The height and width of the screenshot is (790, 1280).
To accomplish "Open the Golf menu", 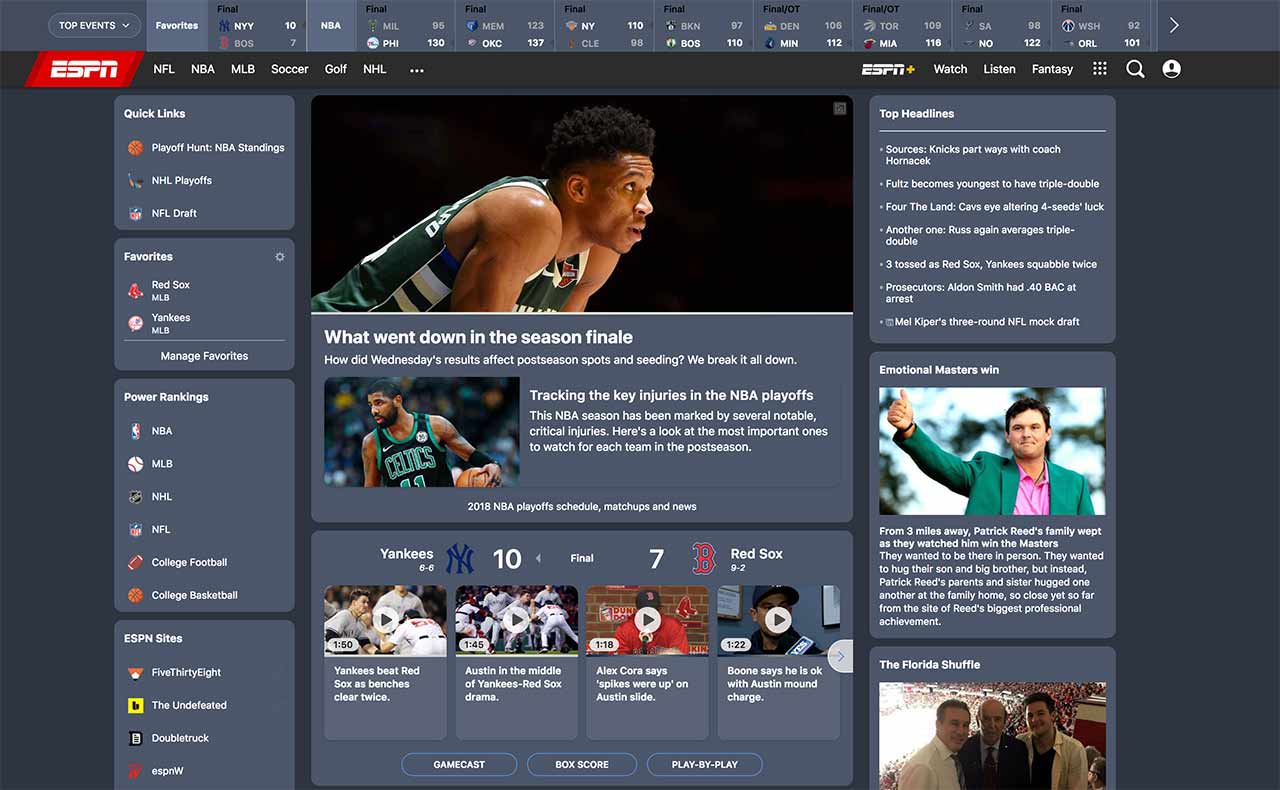I will [x=336, y=69].
